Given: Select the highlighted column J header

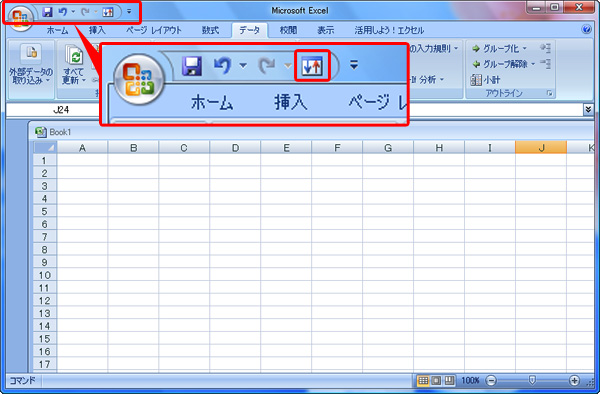Looking at the screenshot, I should (x=541, y=148).
